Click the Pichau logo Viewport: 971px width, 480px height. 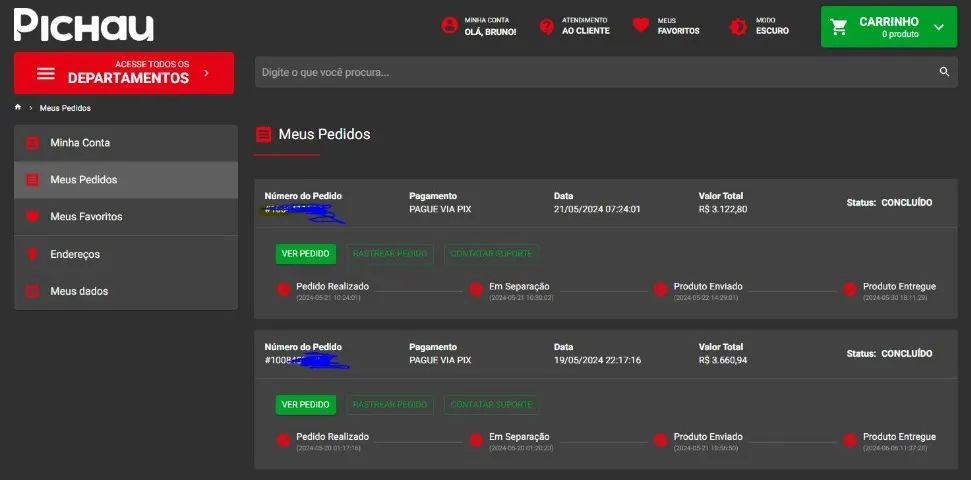[83, 25]
